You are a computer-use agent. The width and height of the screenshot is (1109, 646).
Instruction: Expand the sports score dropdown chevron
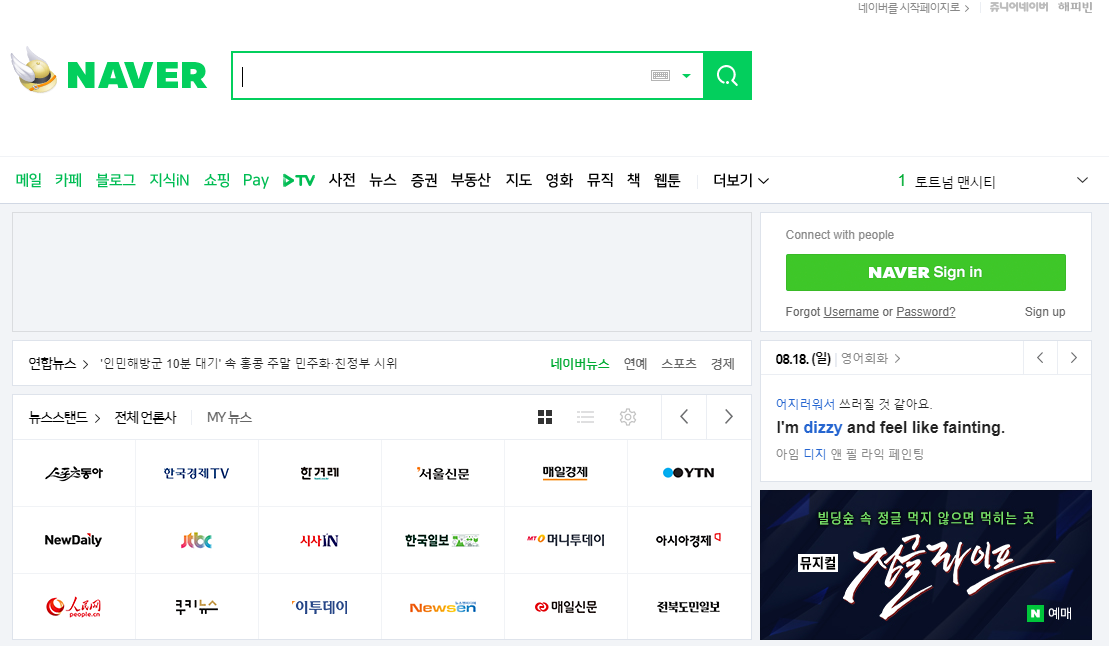1082,180
